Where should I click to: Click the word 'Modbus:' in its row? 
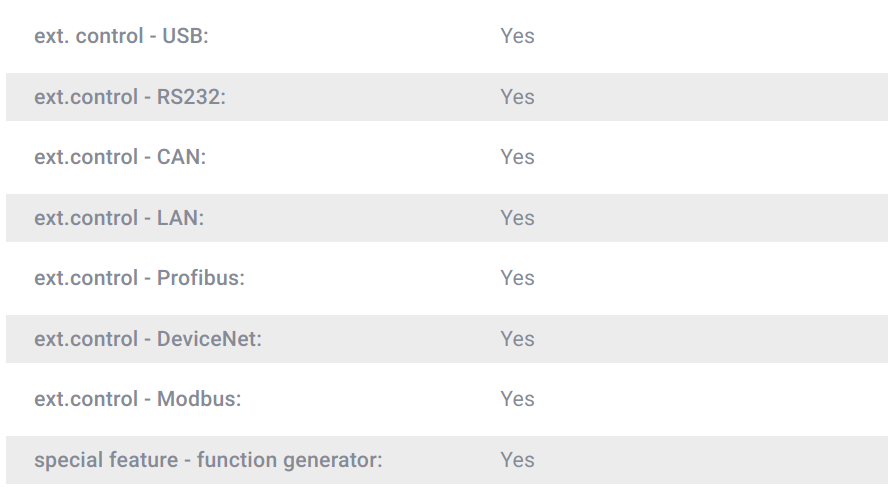coord(199,399)
